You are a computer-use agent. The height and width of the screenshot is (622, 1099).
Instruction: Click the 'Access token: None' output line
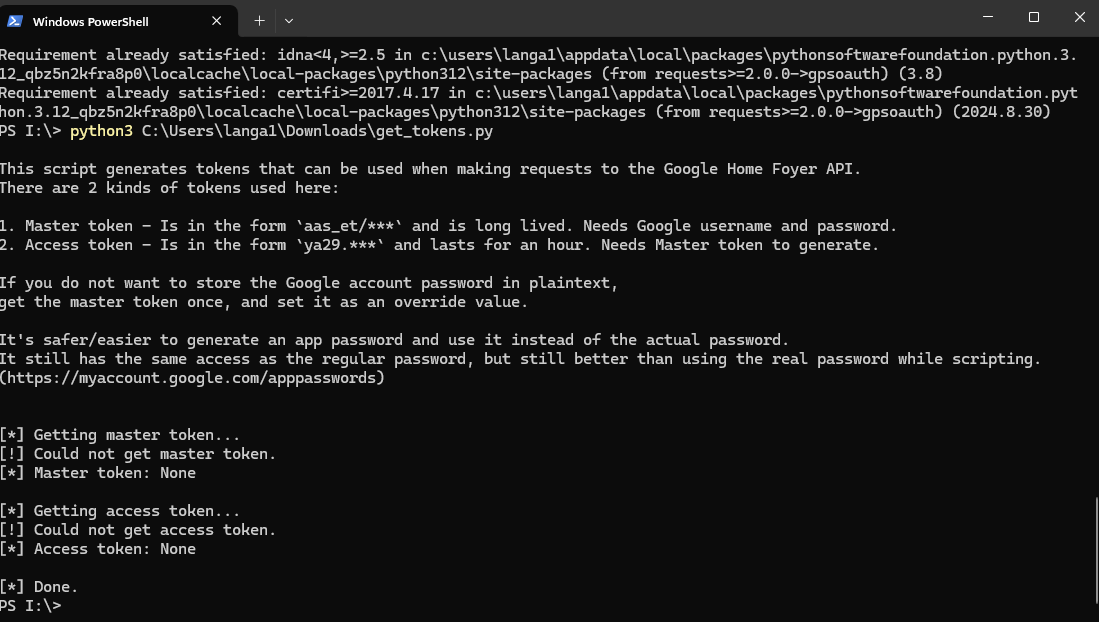(x=98, y=548)
